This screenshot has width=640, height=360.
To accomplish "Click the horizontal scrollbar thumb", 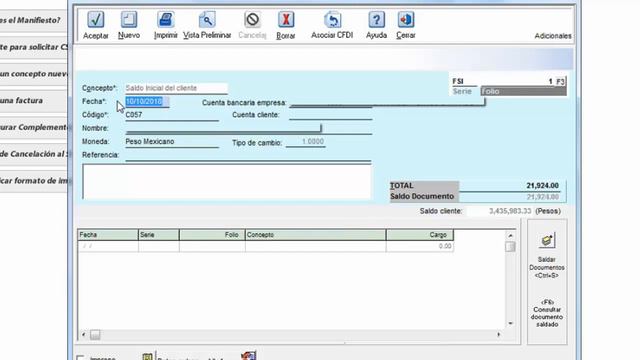I will pyautogui.click(x=95, y=335).
